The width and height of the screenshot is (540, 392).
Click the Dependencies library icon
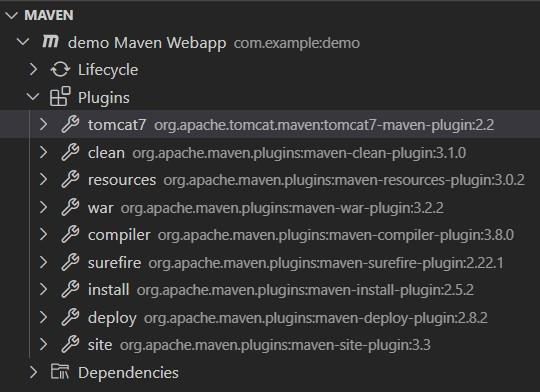pos(60,372)
